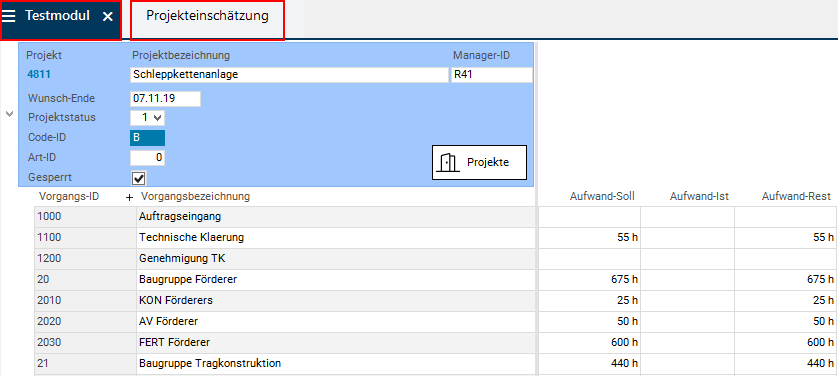
Task: Click the Aufwand-Ist cell for Baugruppe Förderer
Action: [x=688, y=280]
